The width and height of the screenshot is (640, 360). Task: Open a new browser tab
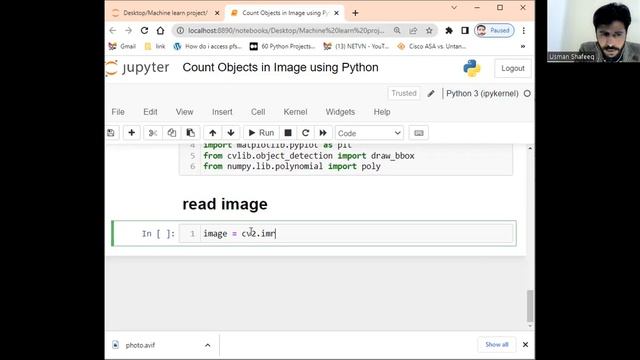[355, 13]
